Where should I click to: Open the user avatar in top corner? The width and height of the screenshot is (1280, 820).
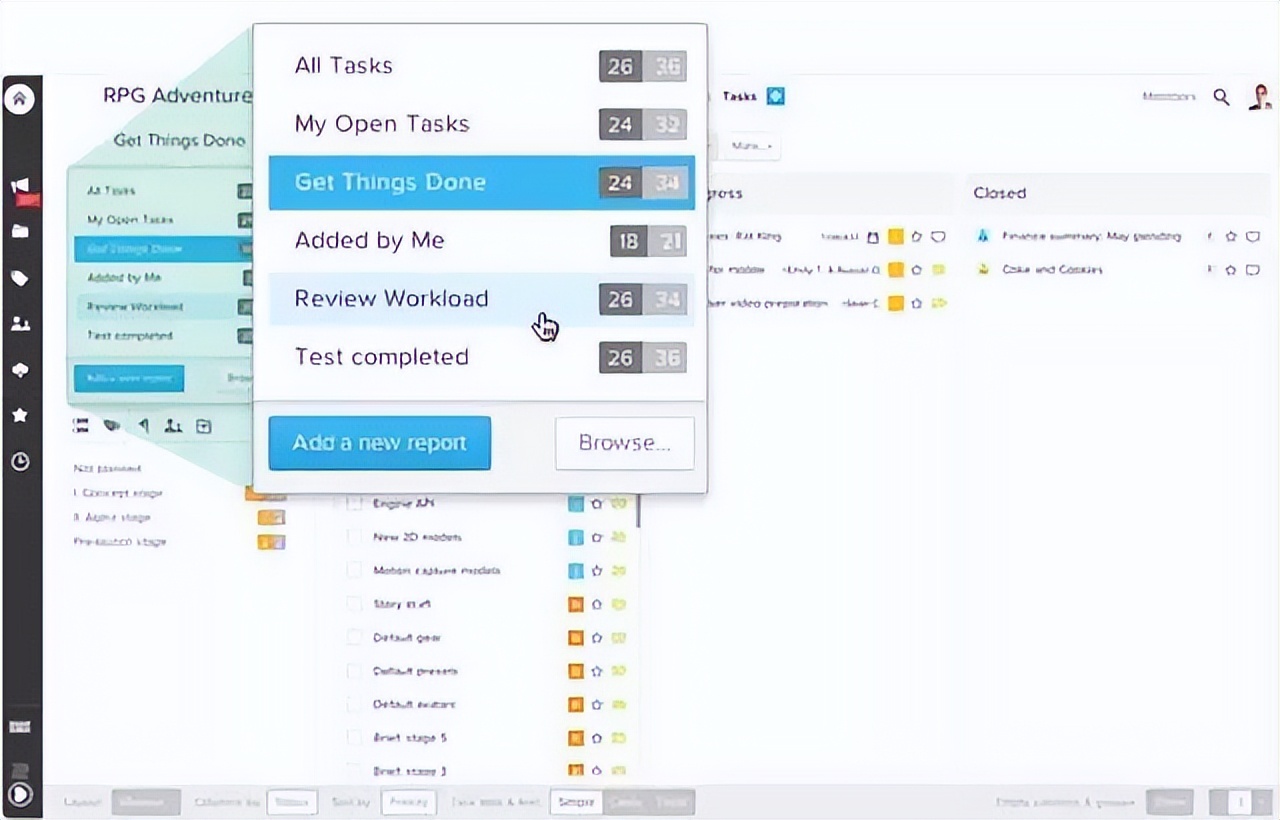click(x=1259, y=97)
